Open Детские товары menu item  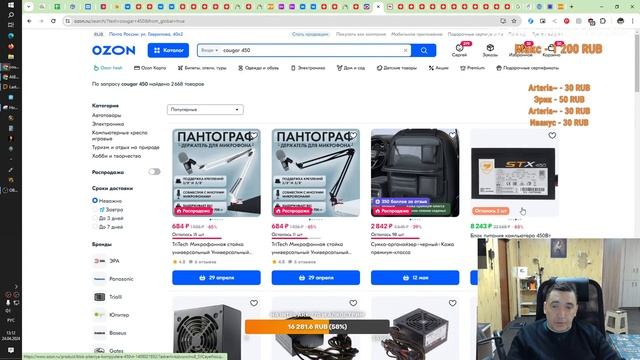pyautogui.click(x=396, y=68)
